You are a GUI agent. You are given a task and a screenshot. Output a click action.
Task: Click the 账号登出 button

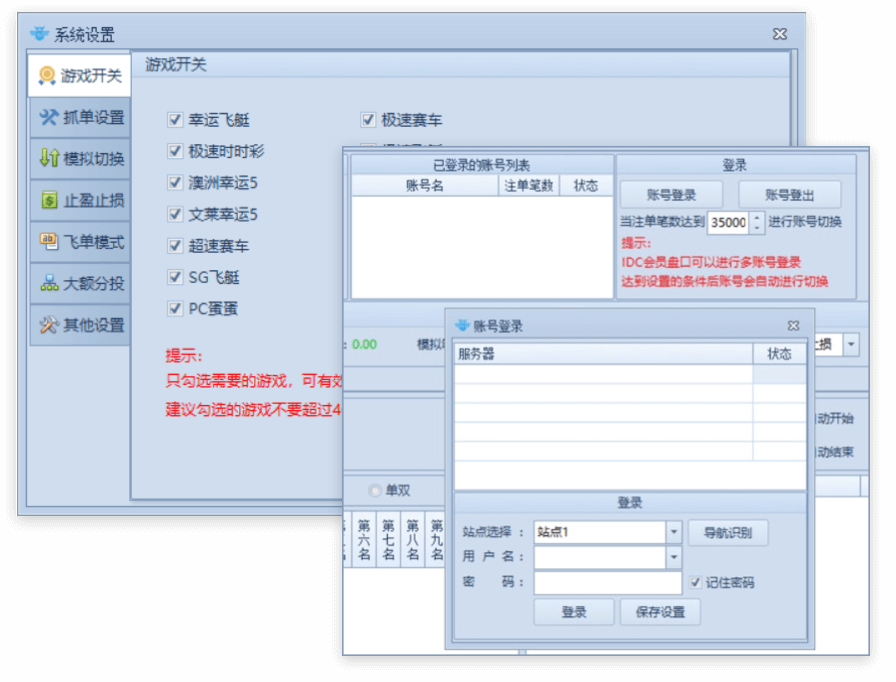coord(789,194)
